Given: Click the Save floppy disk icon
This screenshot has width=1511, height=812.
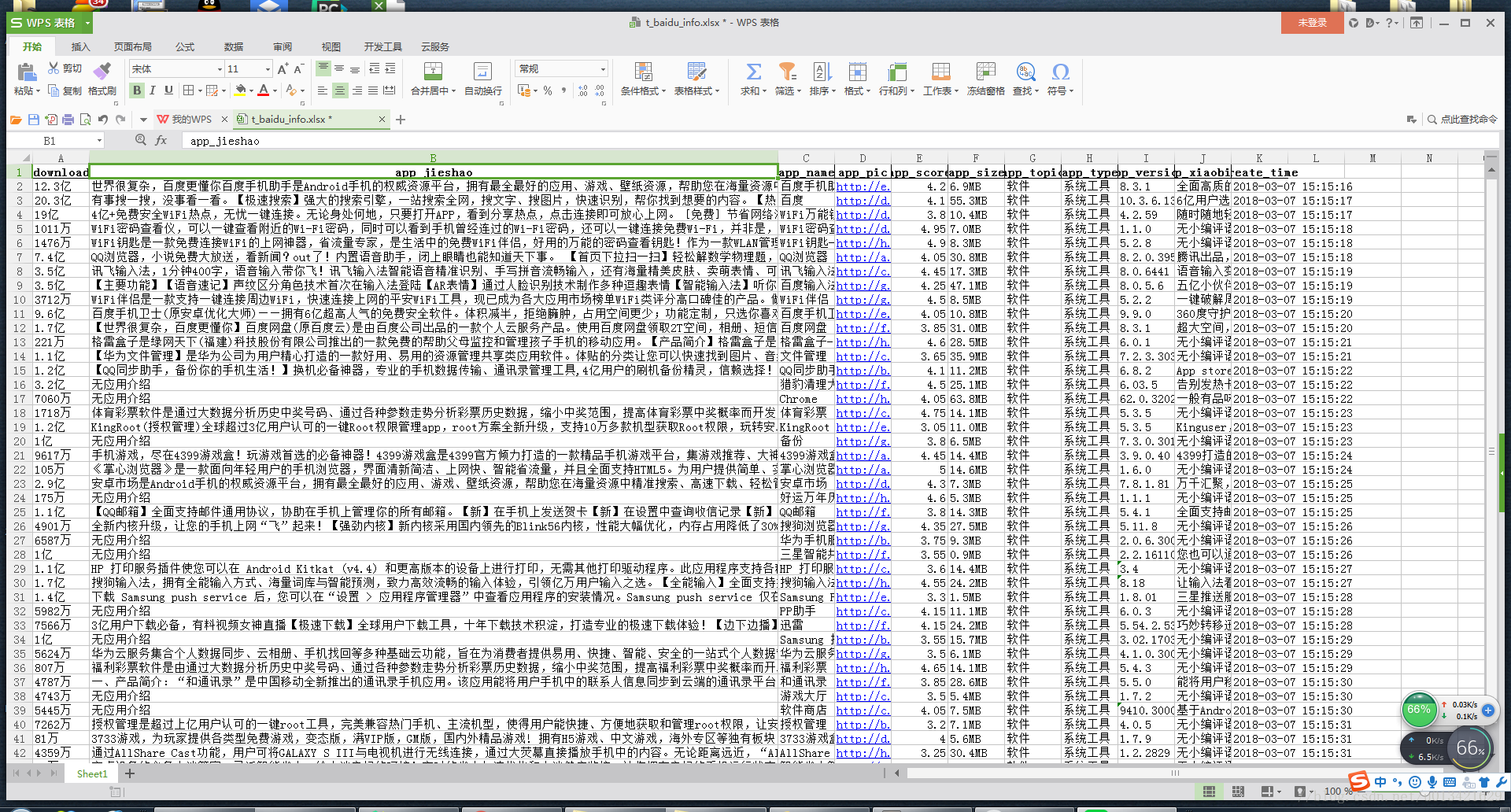Looking at the screenshot, I should point(33,120).
